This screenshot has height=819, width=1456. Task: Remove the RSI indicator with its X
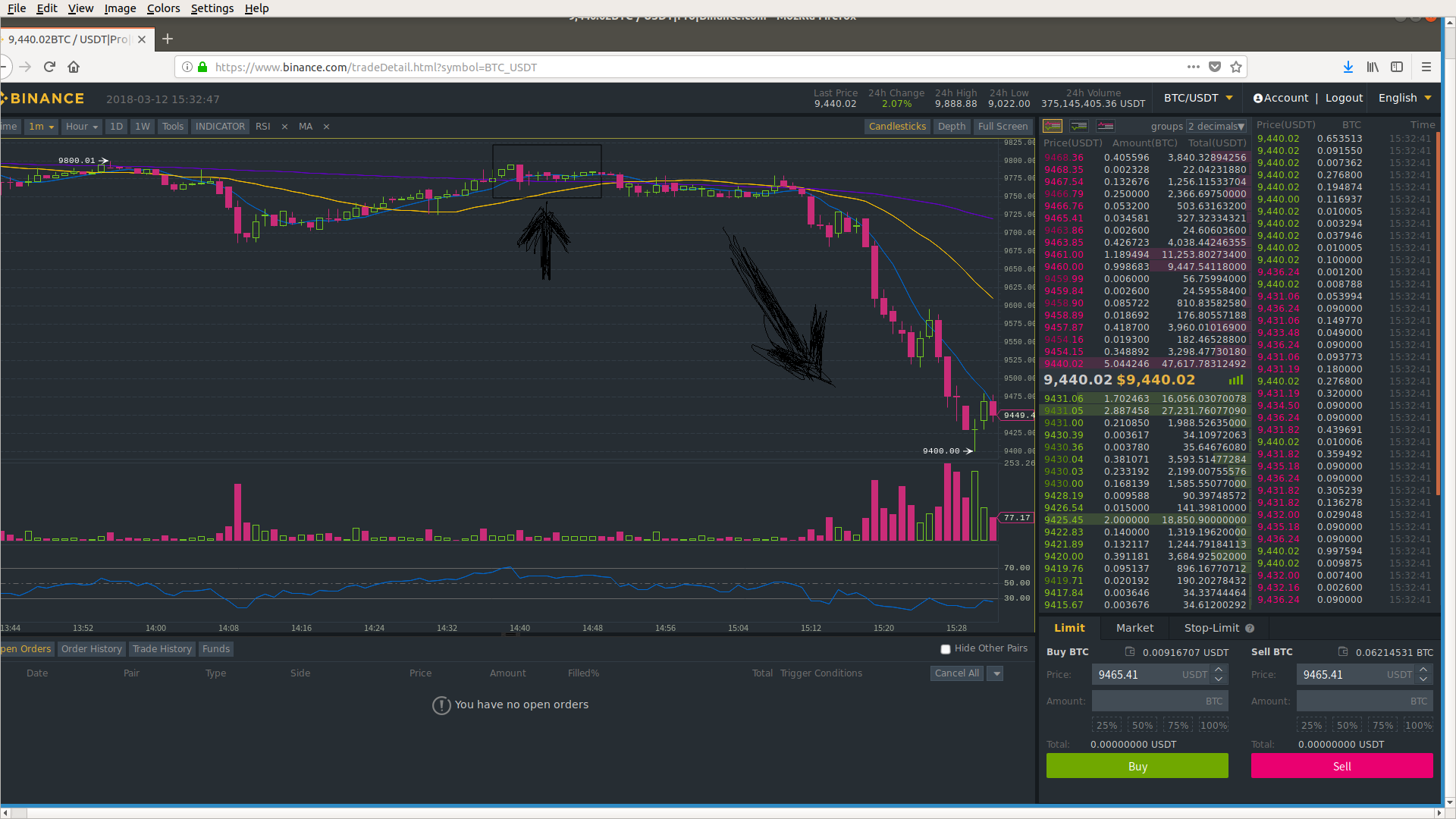point(285,127)
